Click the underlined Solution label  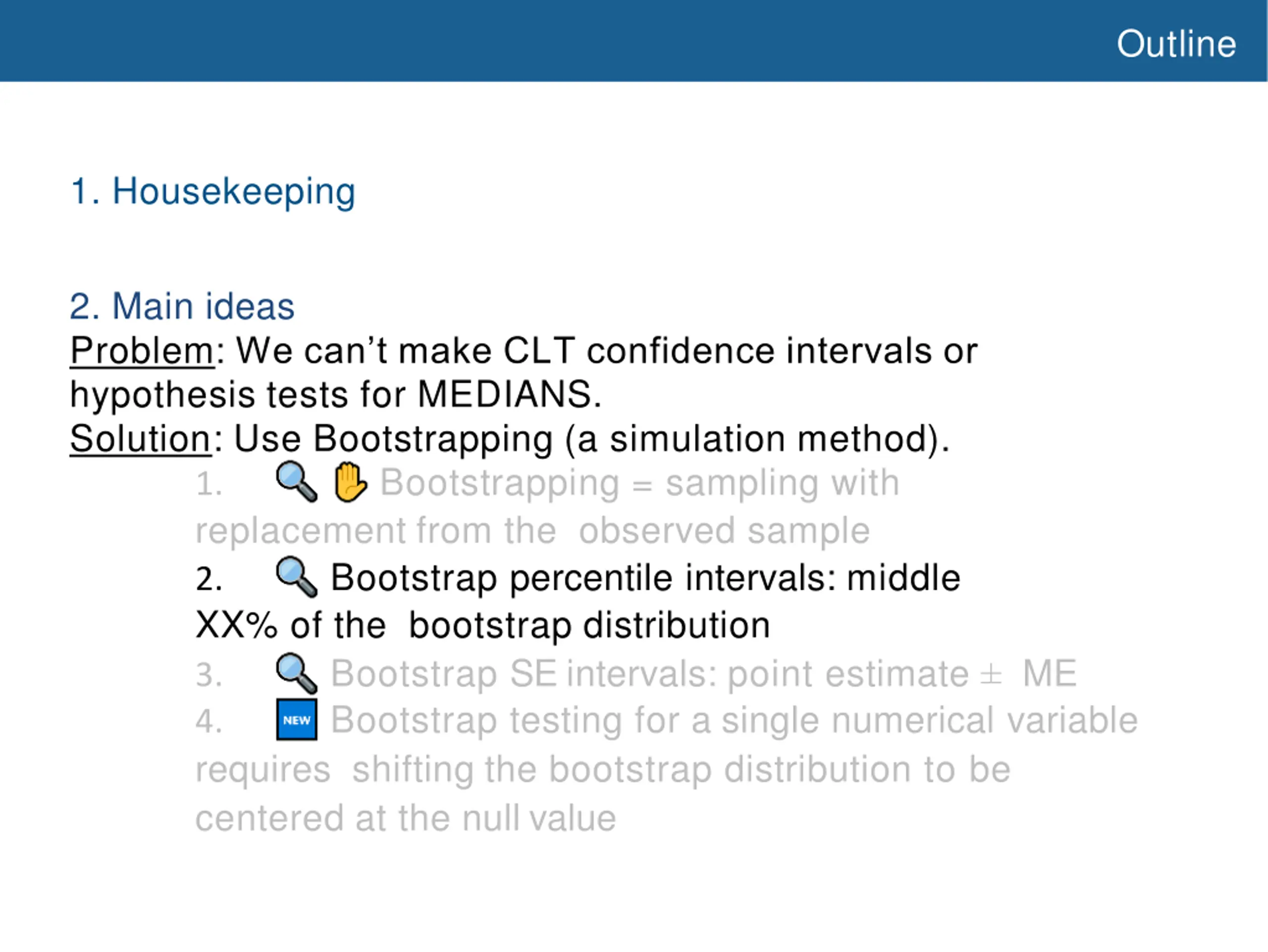[x=141, y=439]
